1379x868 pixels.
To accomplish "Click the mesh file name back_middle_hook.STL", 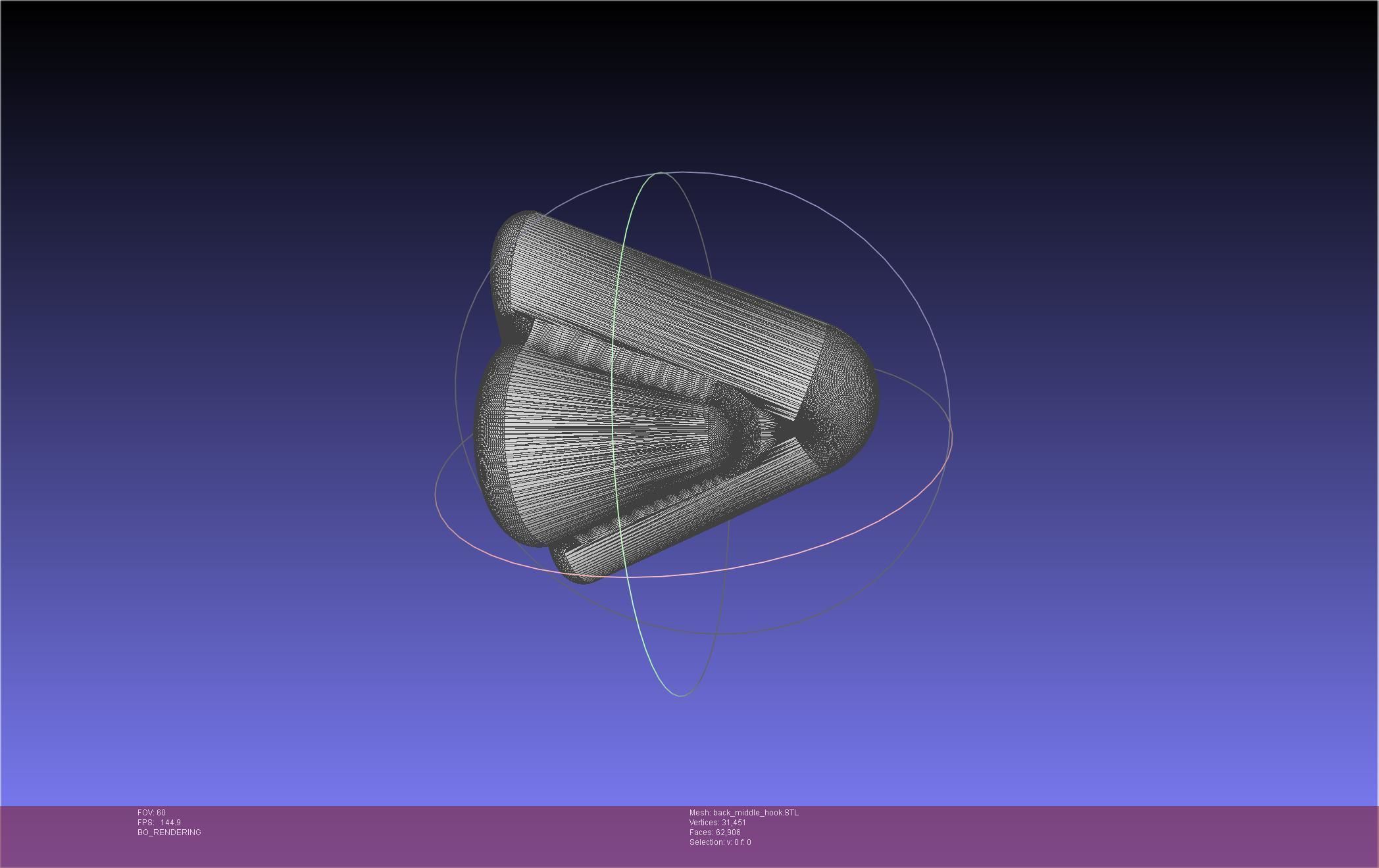I will 755,813.
